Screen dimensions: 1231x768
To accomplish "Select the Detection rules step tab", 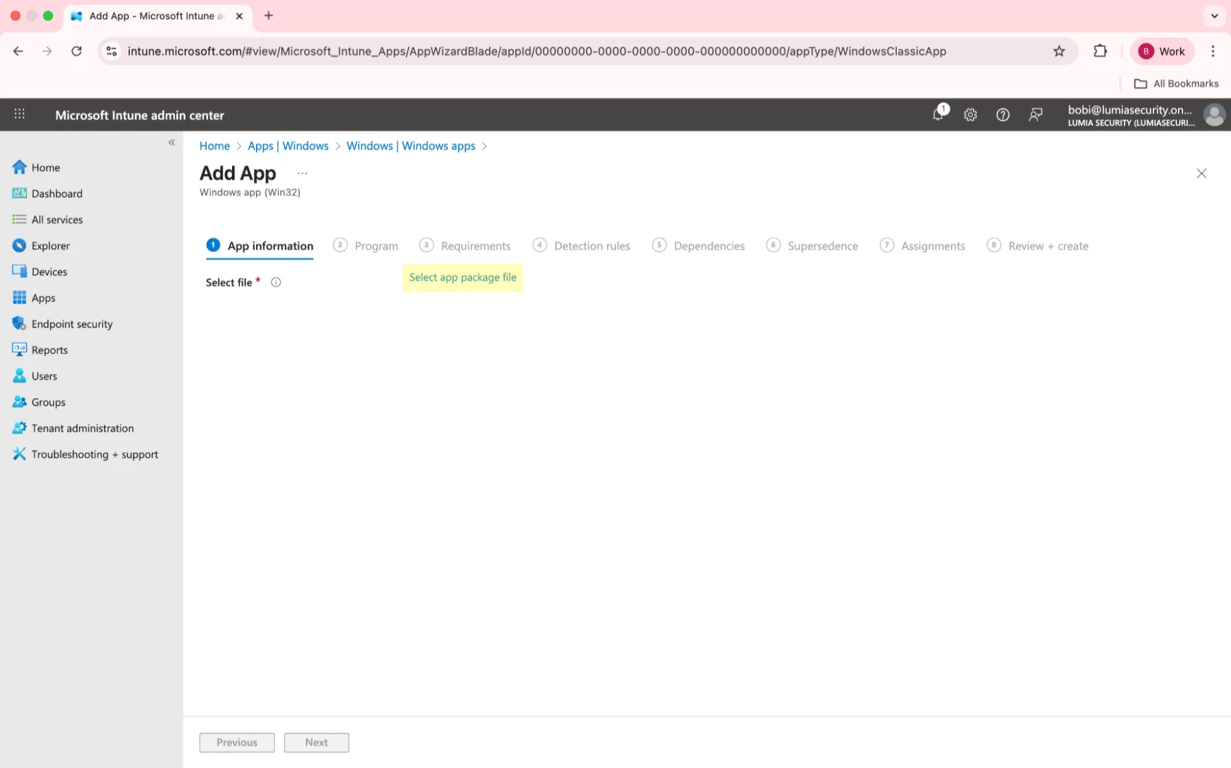I will tap(582, 245).
